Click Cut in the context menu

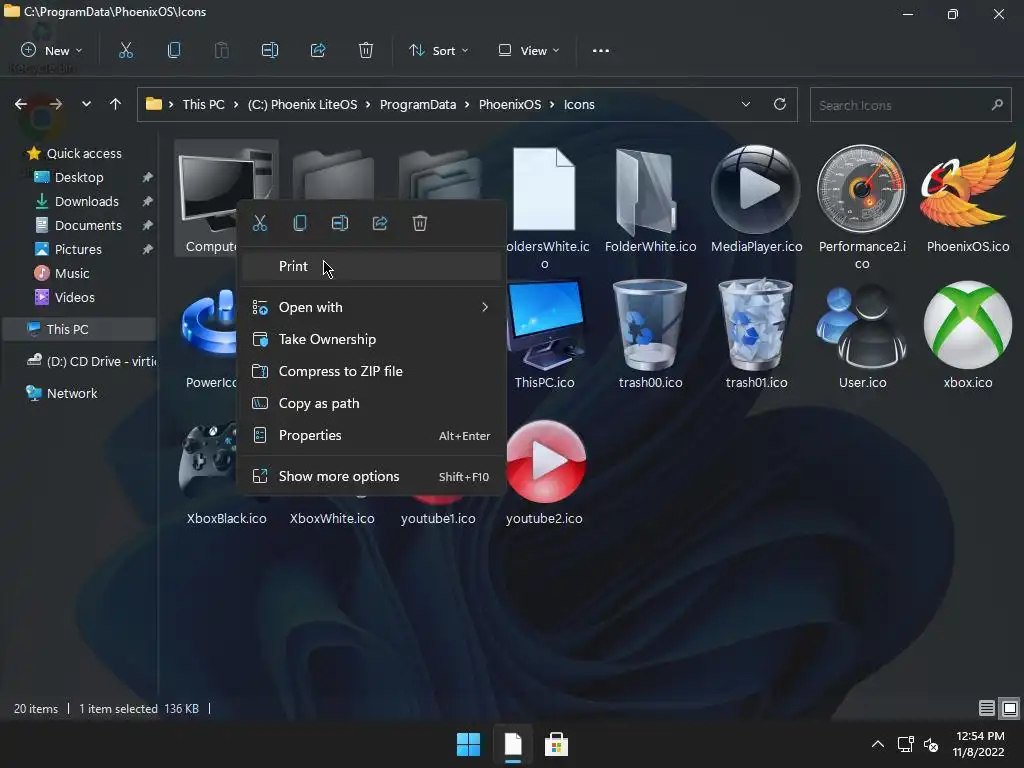pyautogui.click(x=260, y=223)
